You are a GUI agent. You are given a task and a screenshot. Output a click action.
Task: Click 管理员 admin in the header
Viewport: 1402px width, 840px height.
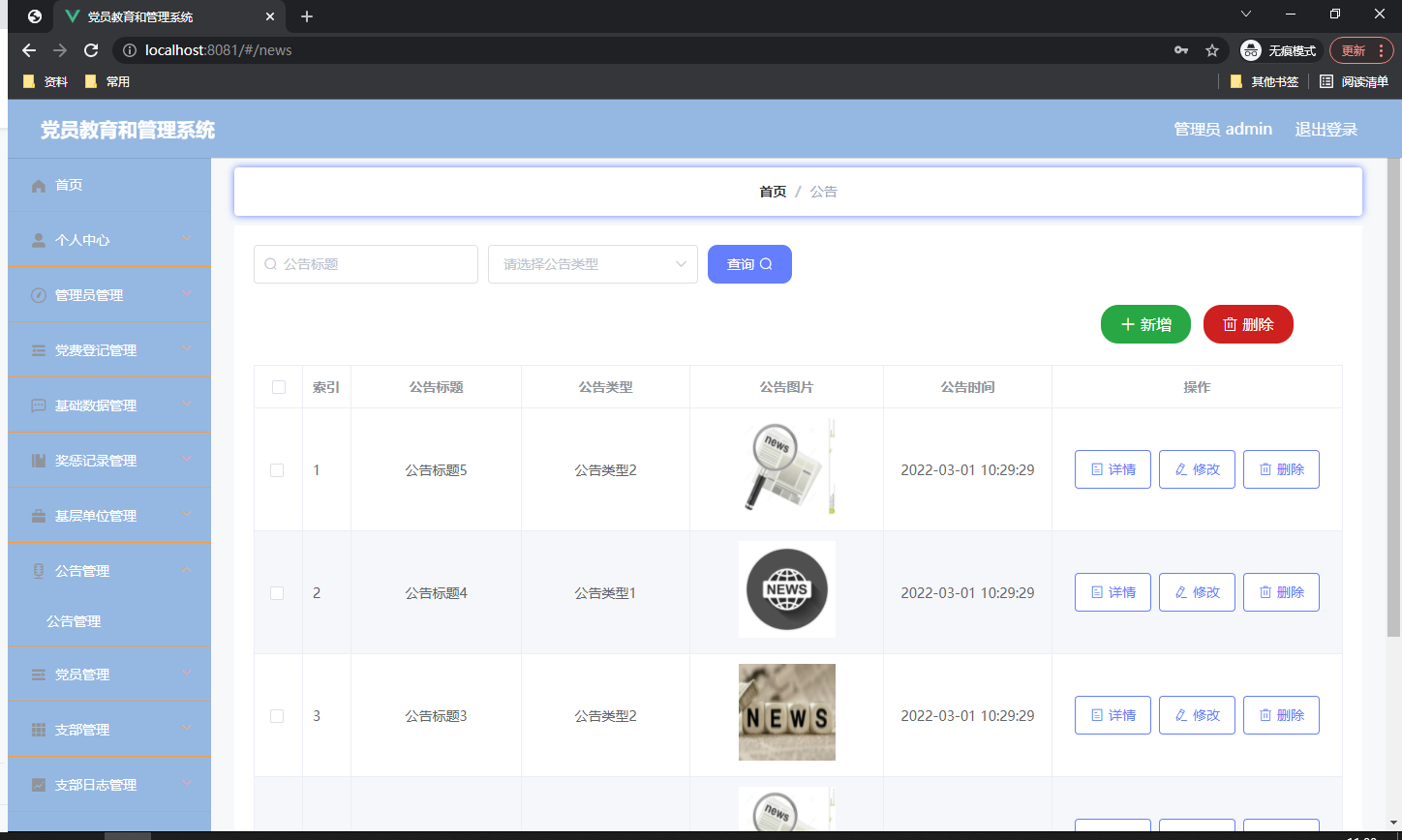[1223, 130]
